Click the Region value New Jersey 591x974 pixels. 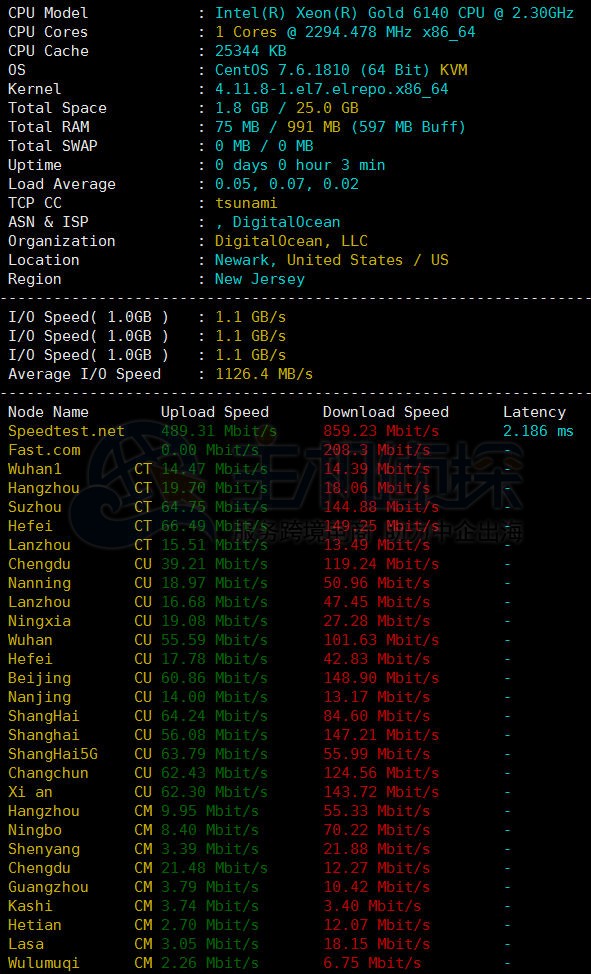[260, 279]
